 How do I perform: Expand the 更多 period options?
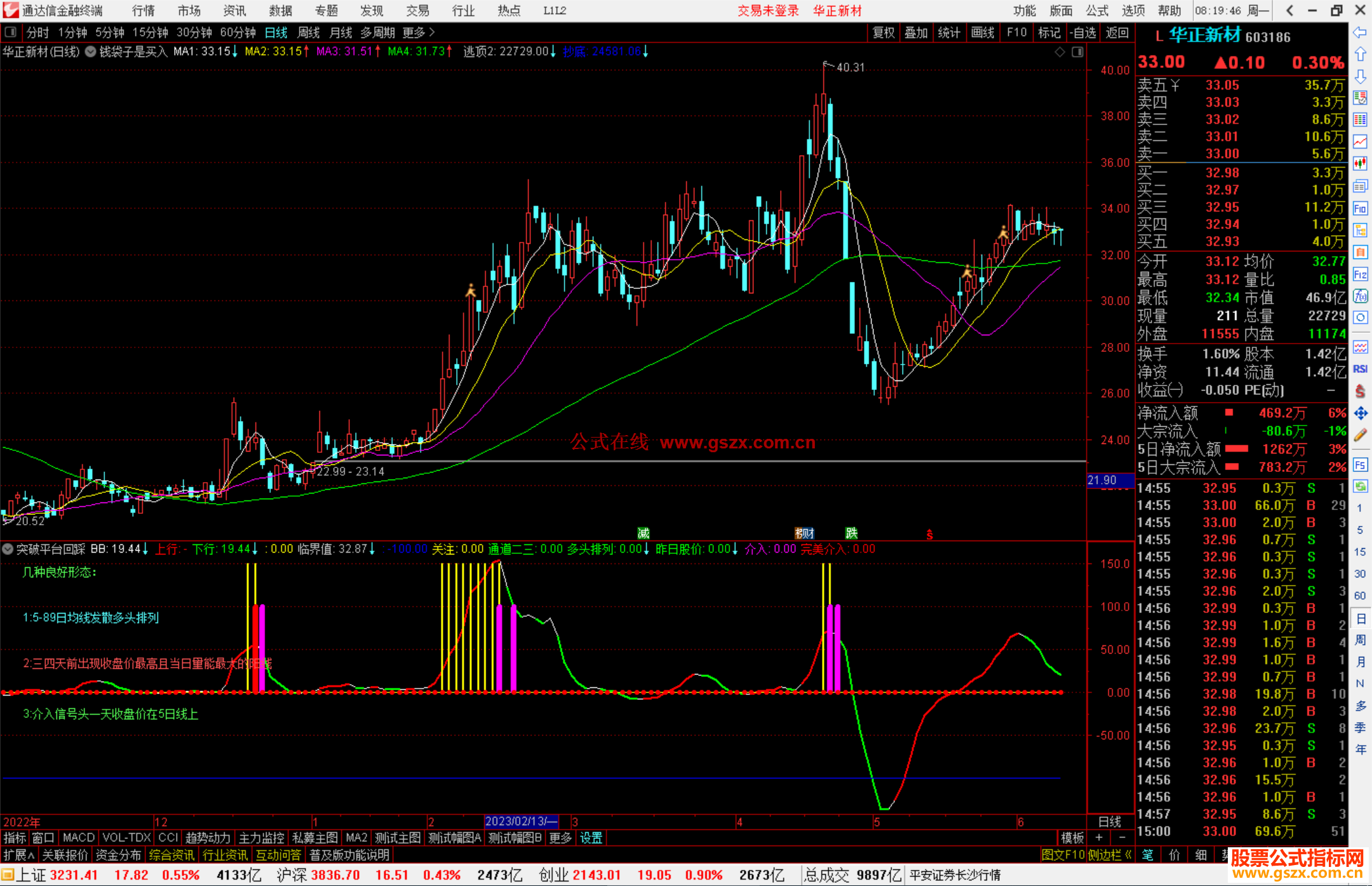coord(418,32)
